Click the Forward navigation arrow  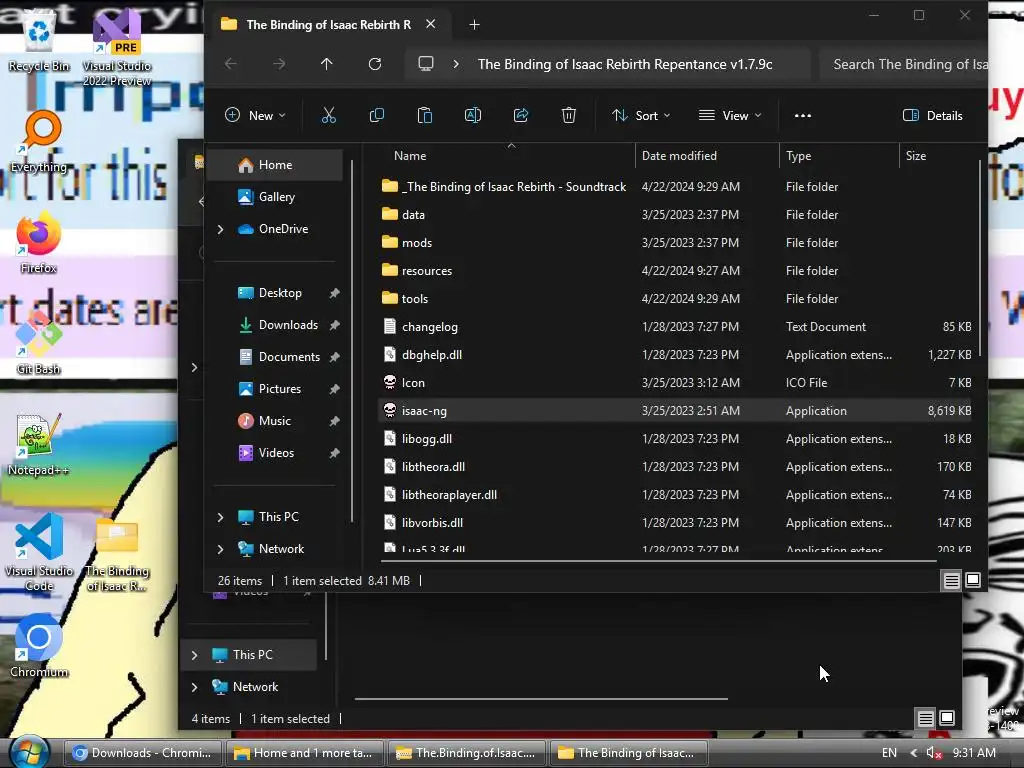[279, 64]
